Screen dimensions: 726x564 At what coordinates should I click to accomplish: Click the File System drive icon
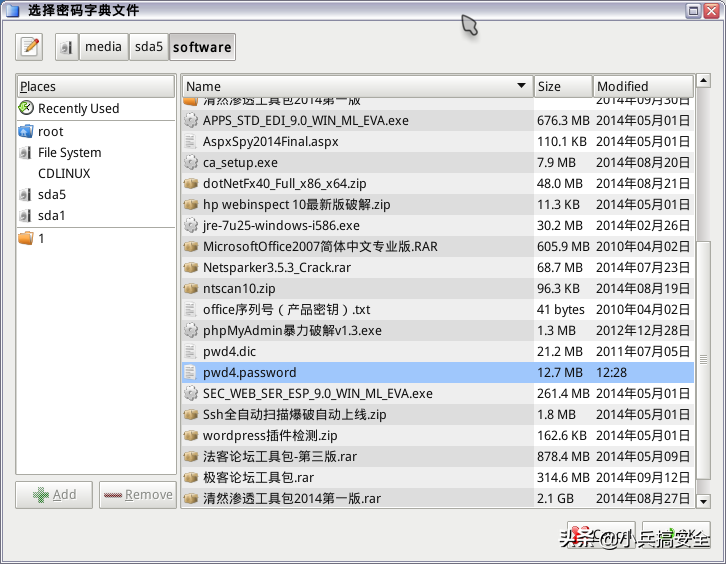tap(26, 152)
